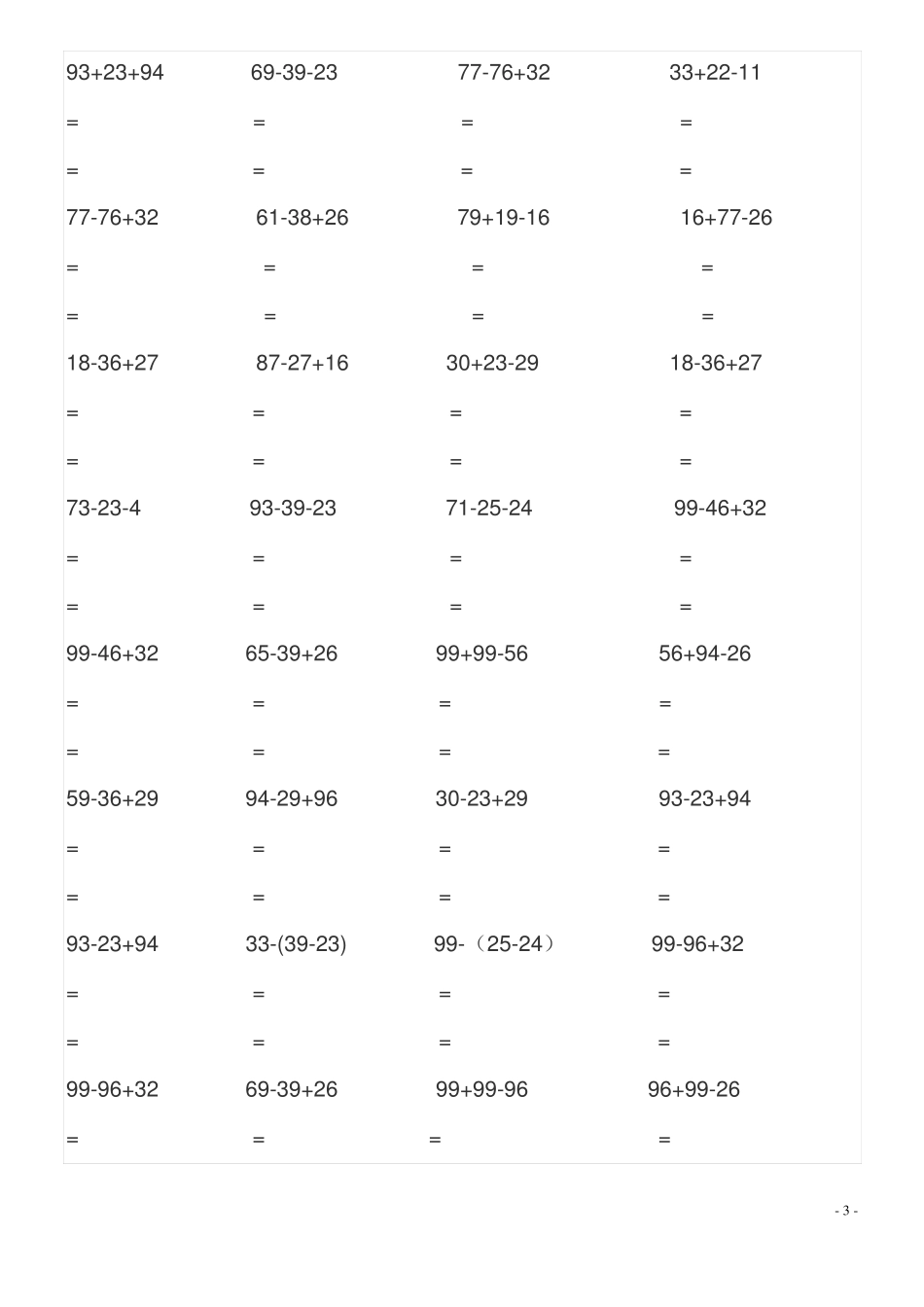Select the expression 16+77-26

726,218
